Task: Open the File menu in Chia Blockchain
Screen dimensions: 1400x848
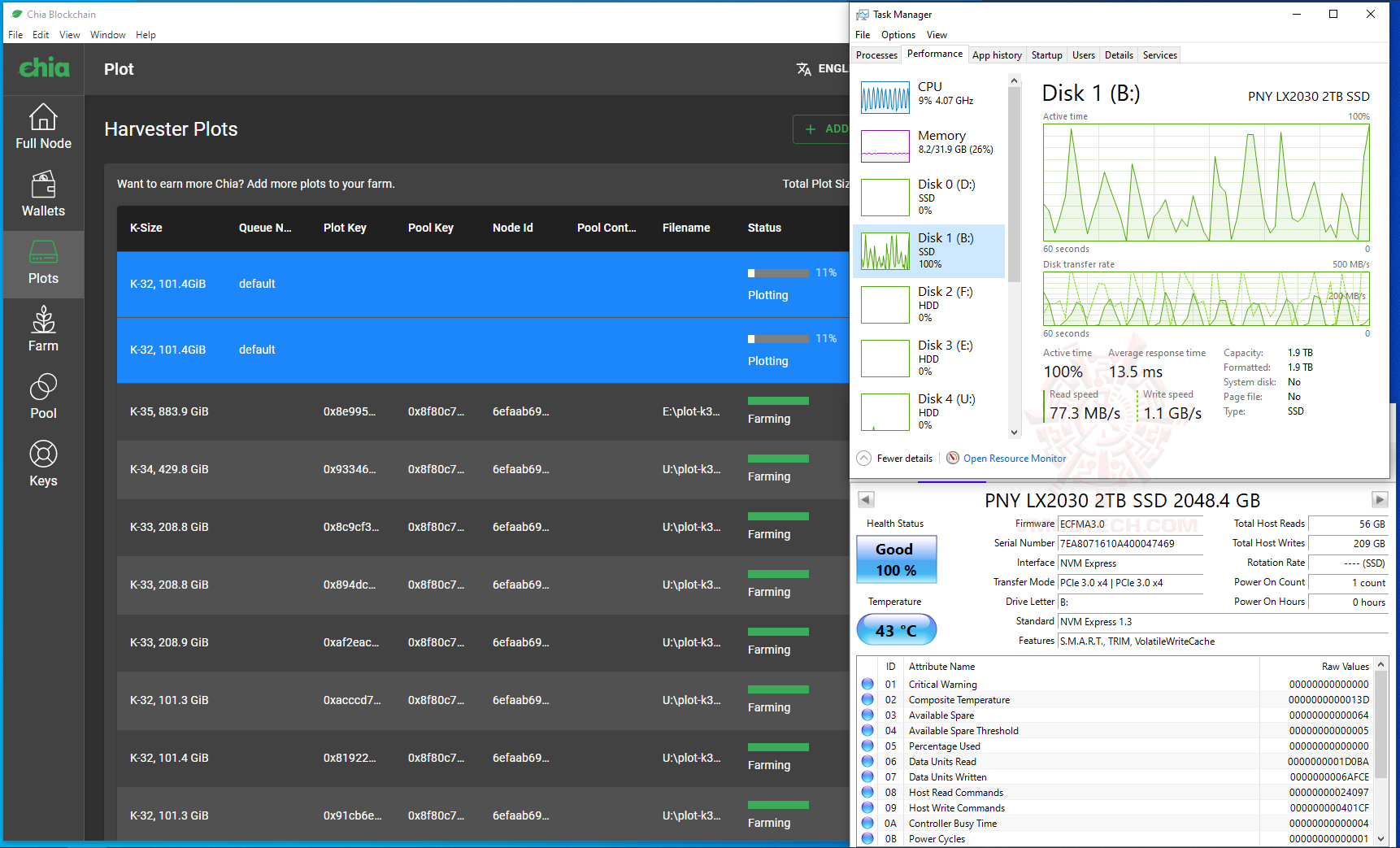Action: click(x=15, y=35)
